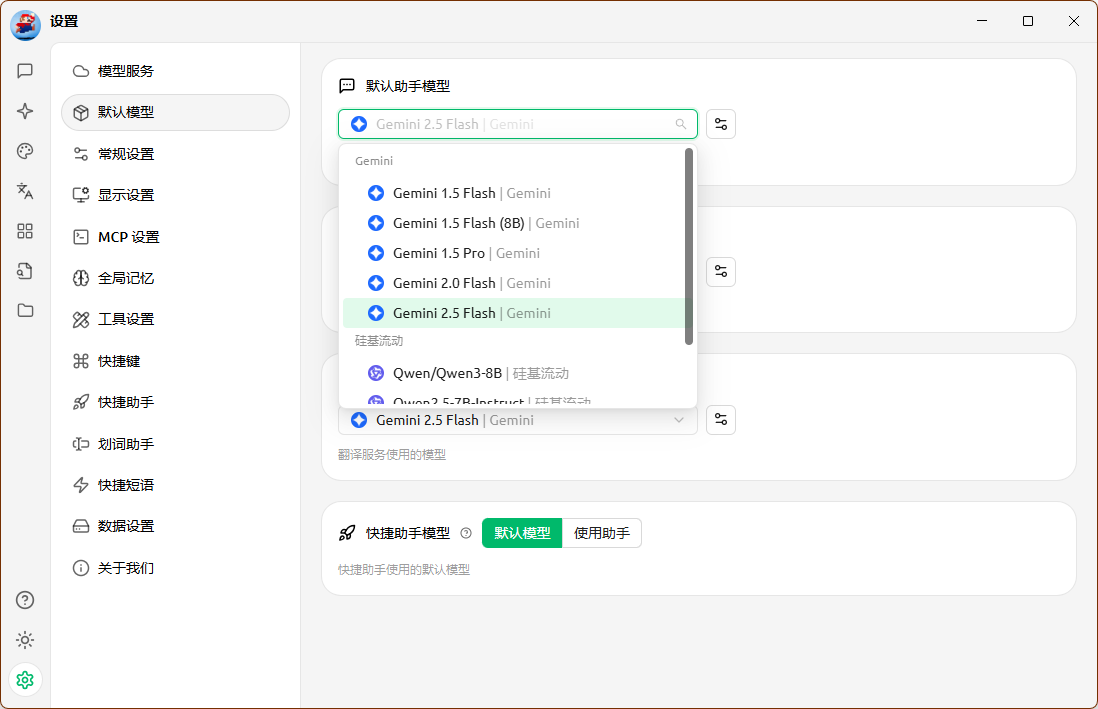Choose Gemini 1.5 Pro option
This screenshot has height=709, width=1098.
pyautogui.click(x=514, y=253)
